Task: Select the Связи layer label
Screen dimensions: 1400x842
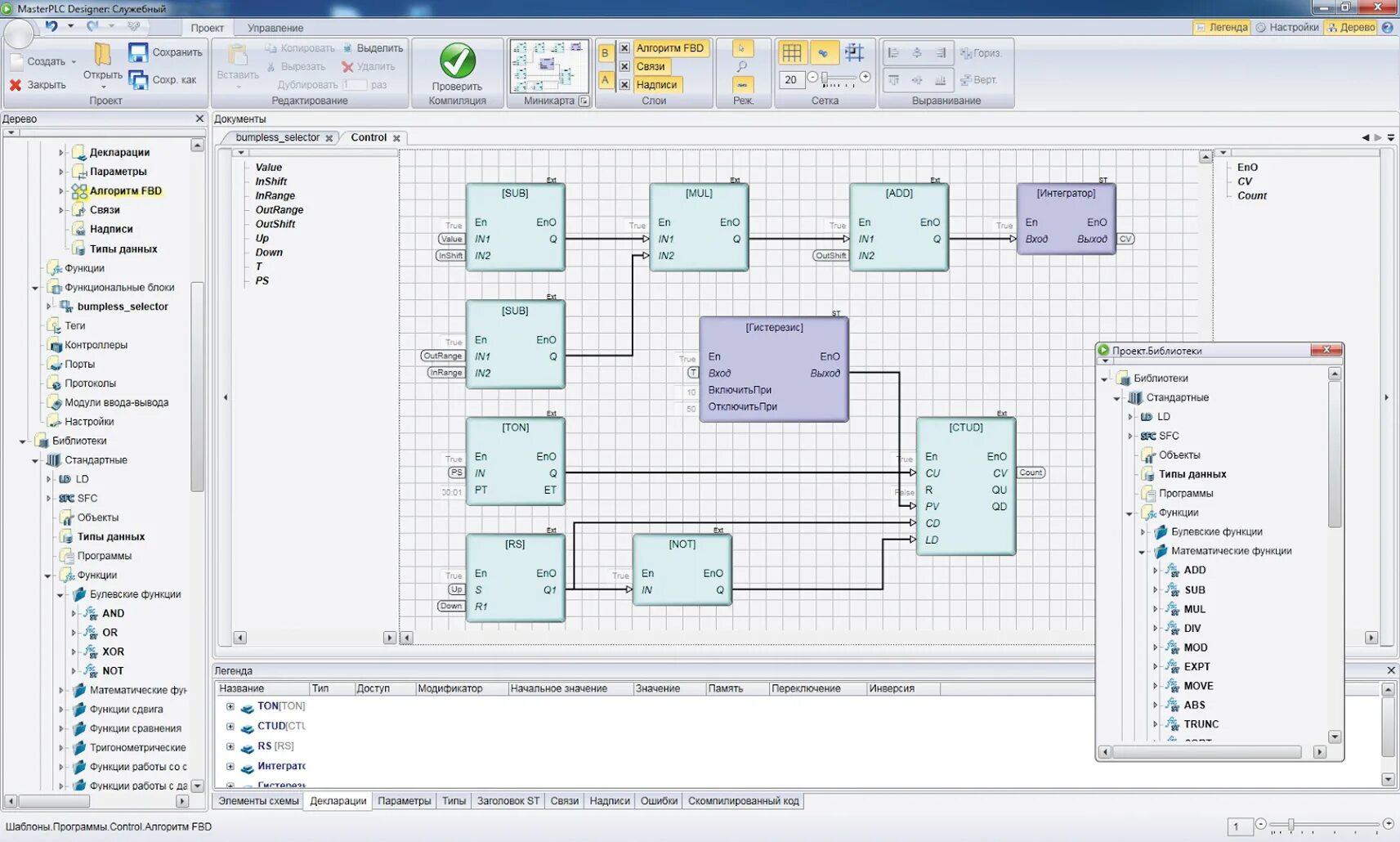Action: 651,66
